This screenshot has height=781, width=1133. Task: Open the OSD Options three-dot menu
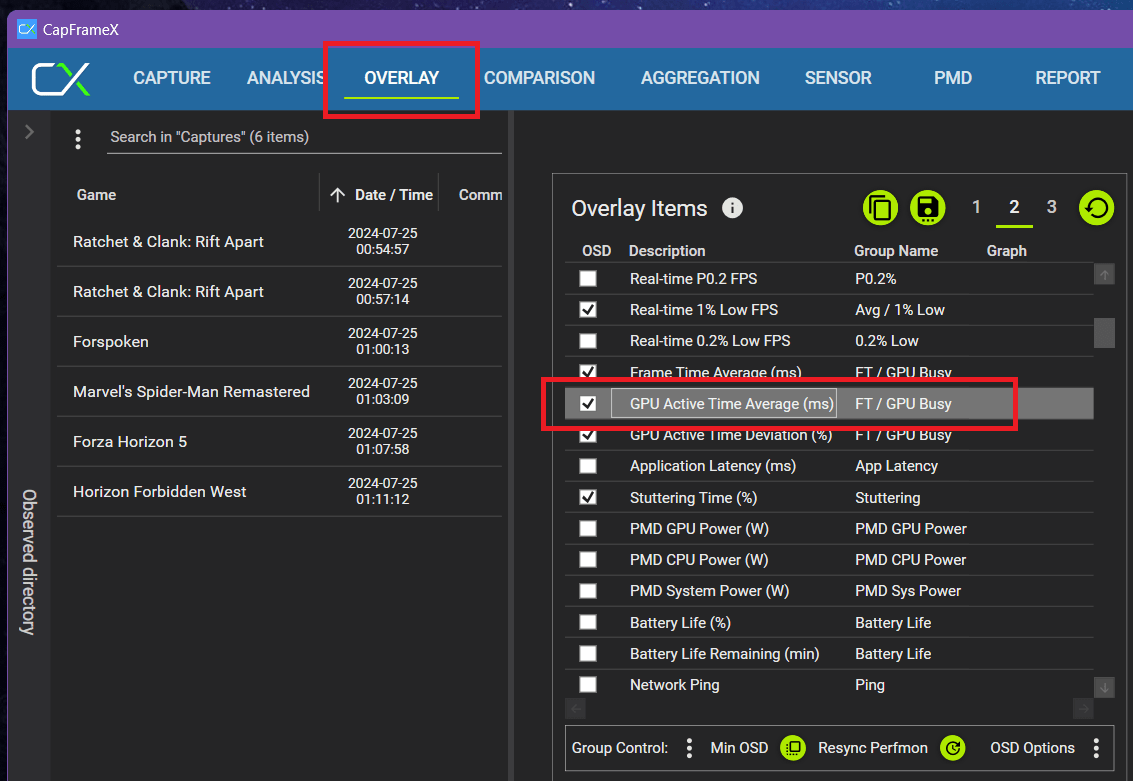coord(1096,748)
